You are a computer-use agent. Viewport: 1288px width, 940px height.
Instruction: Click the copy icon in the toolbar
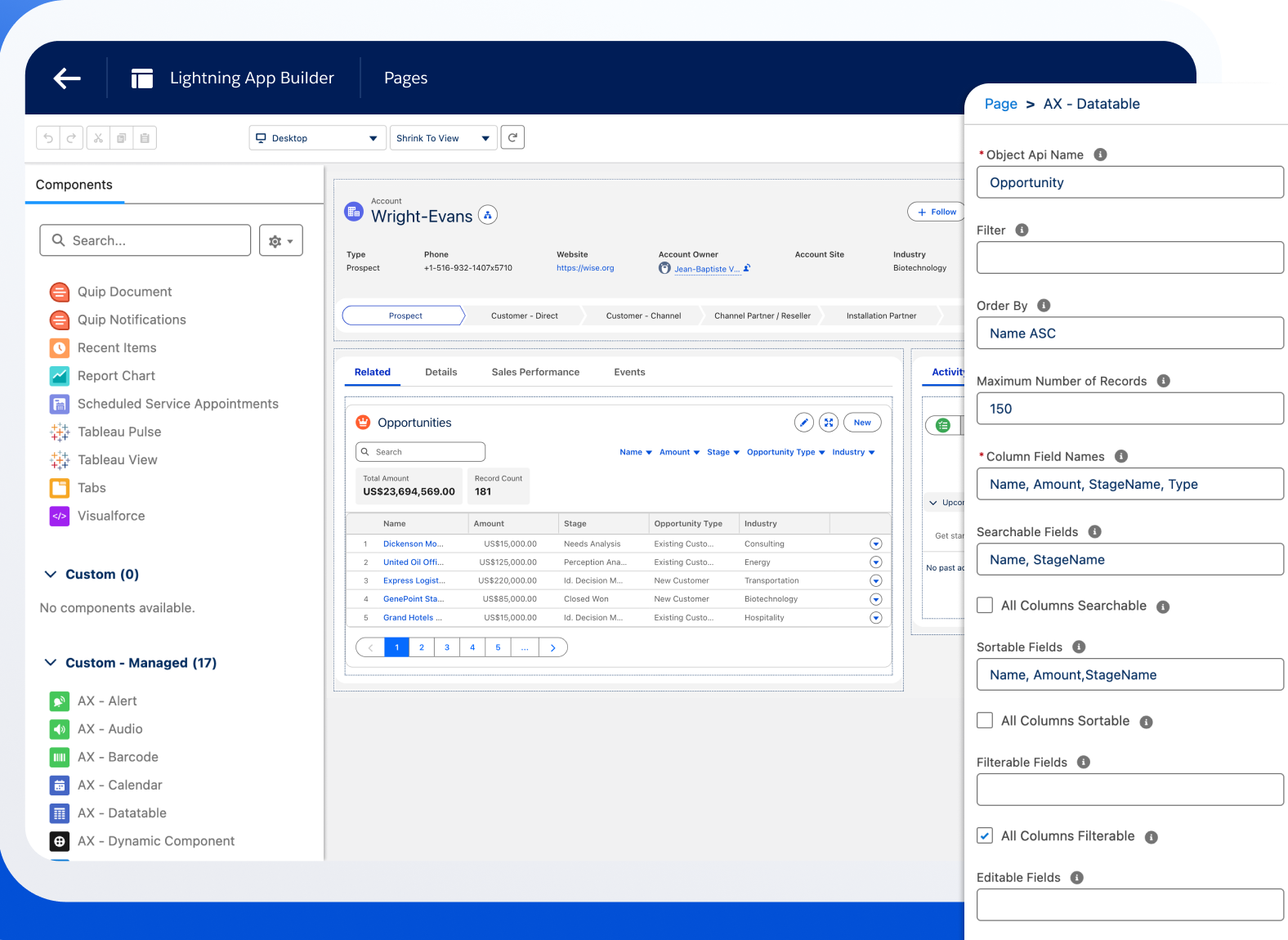click(121, 138)
